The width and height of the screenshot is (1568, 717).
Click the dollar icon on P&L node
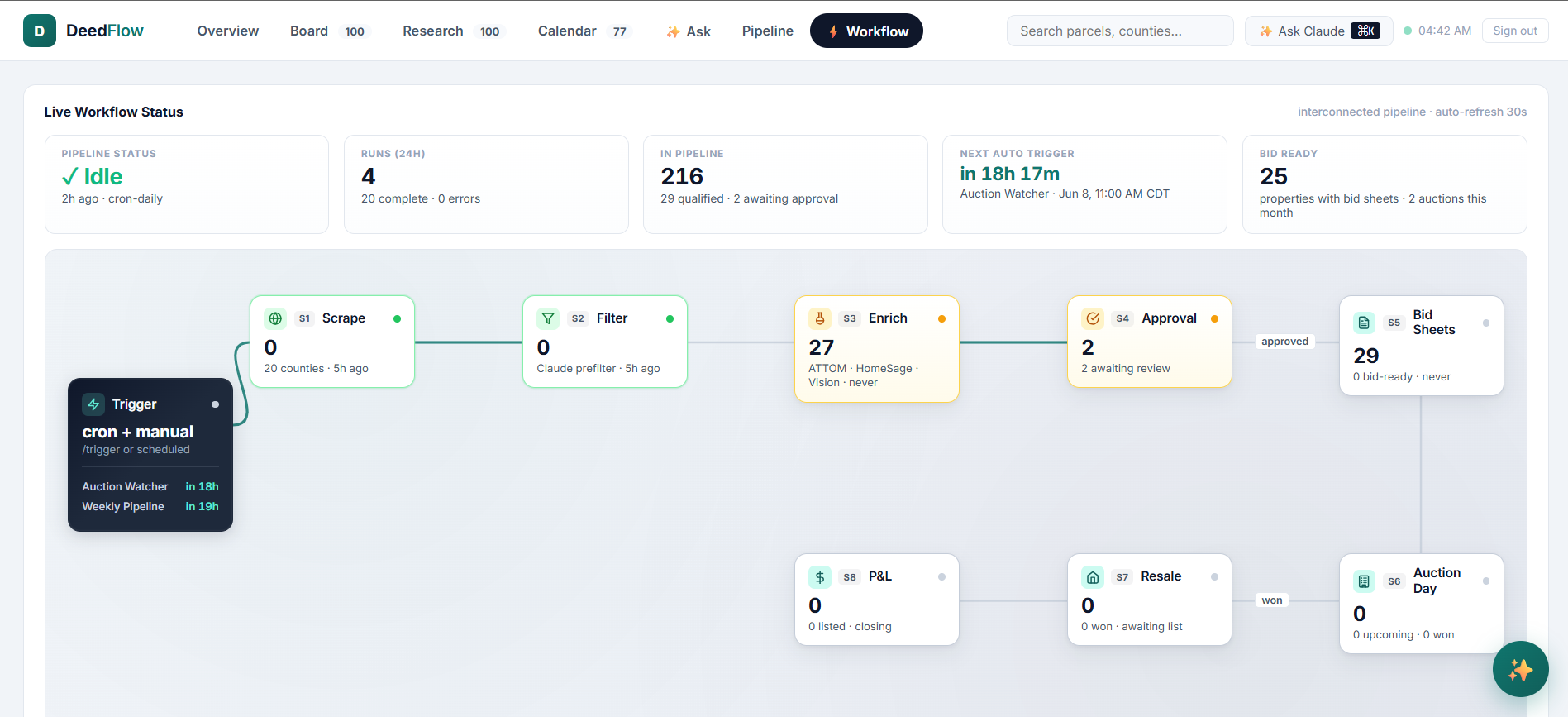point(820,577)
